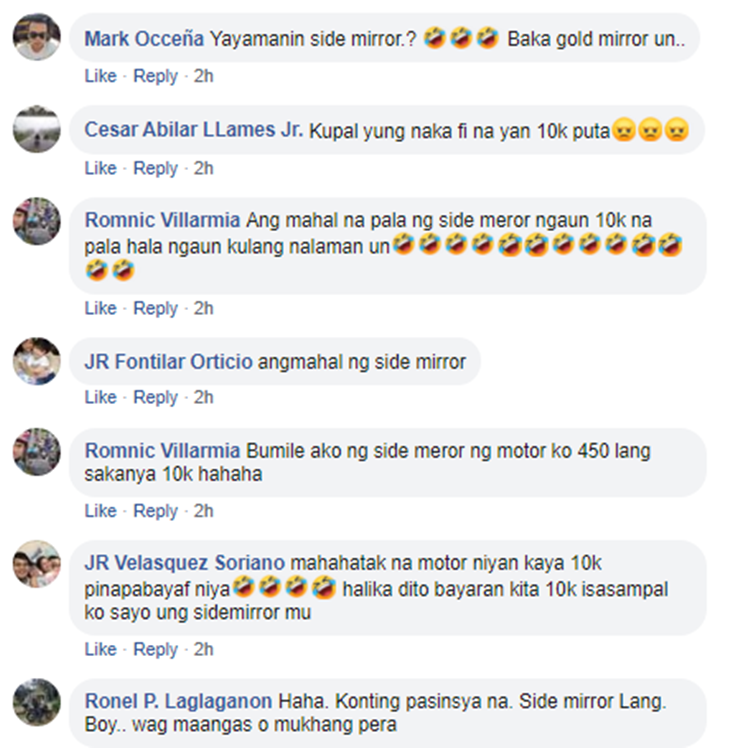Open Mark Occeña name link
Screen dimensions: 750x748
tap(144, 39)
